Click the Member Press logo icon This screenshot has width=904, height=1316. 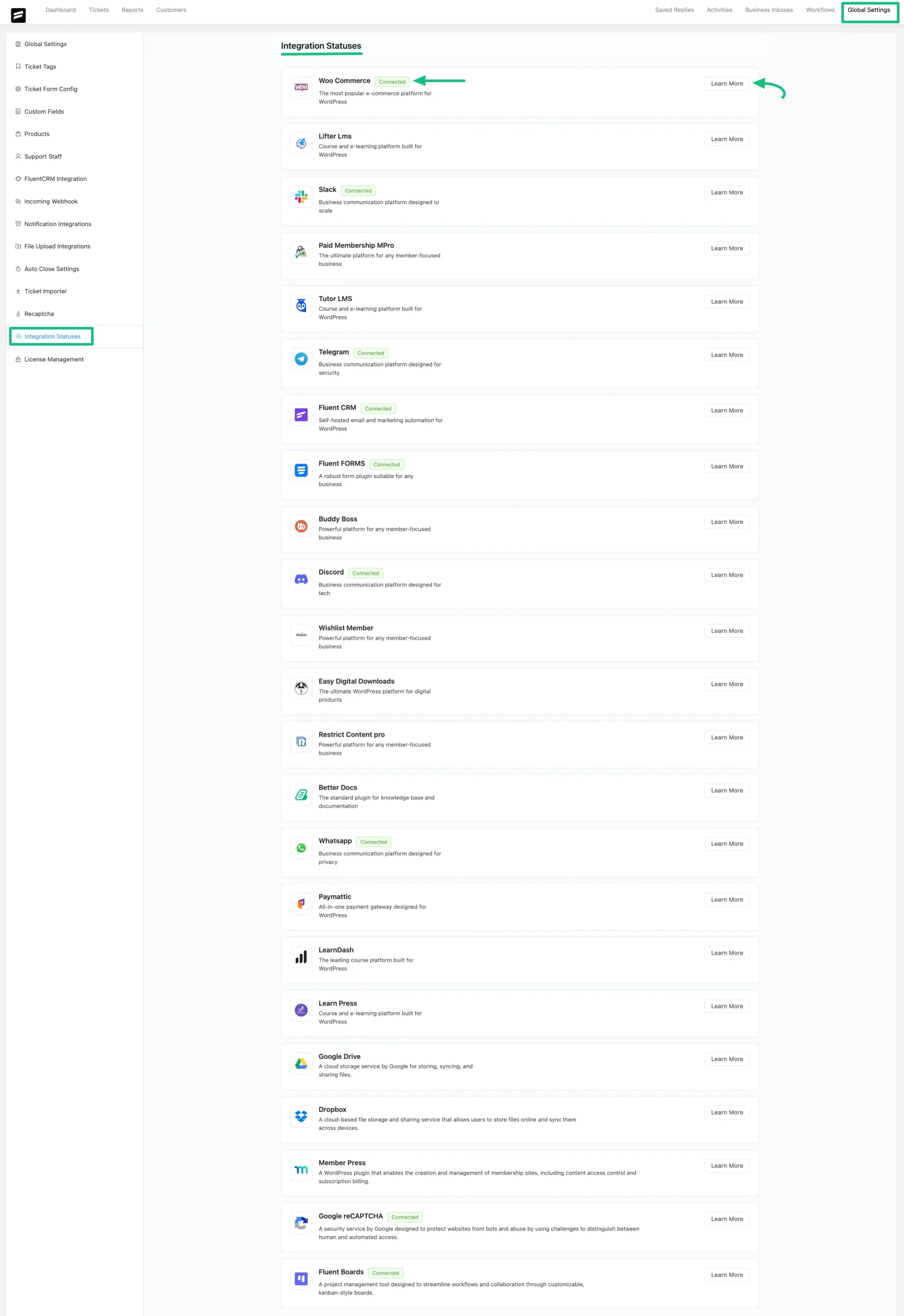click(301, 1170)
